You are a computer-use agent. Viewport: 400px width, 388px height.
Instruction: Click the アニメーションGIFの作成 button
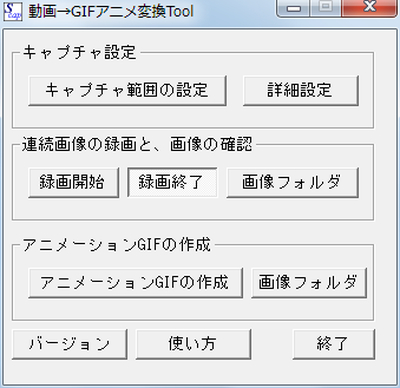coord(135,283)
